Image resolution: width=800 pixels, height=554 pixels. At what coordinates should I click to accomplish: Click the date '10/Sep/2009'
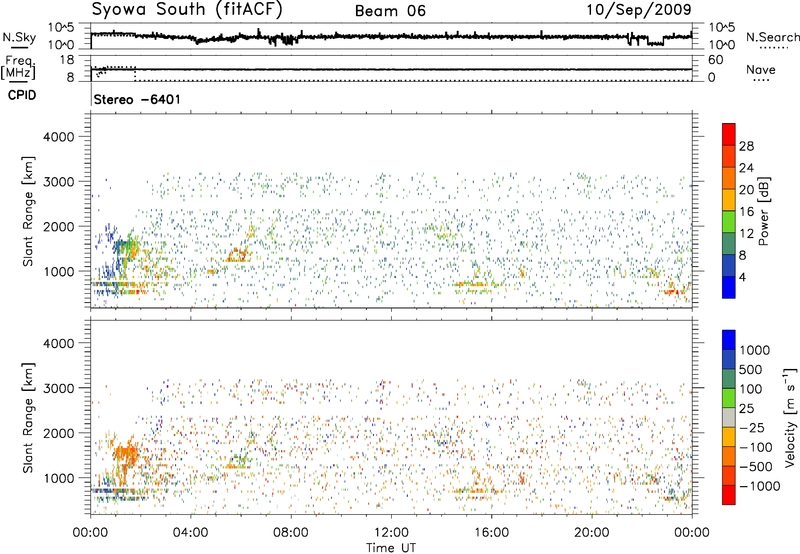(x=639, y=9)
